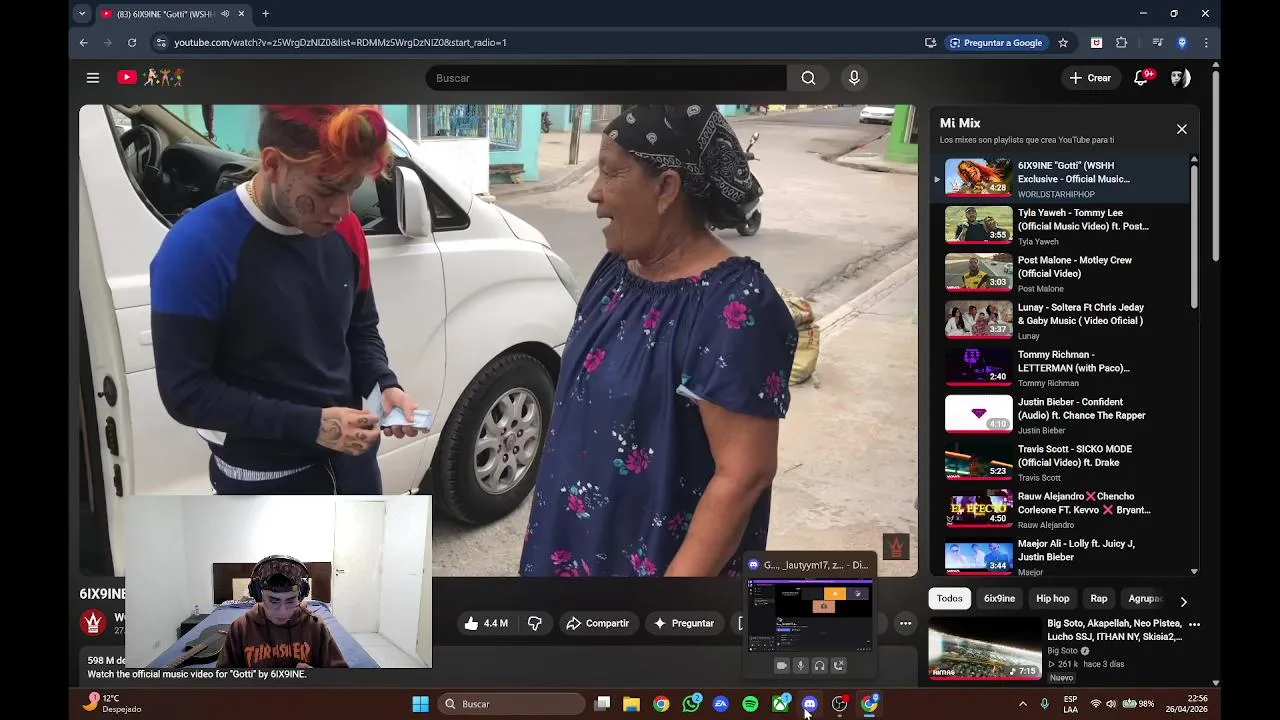Image resolution: width=1280 pixels, height=720 pixels.
Task: Select the Hip hop filter chip
Action: [1052, 598]
